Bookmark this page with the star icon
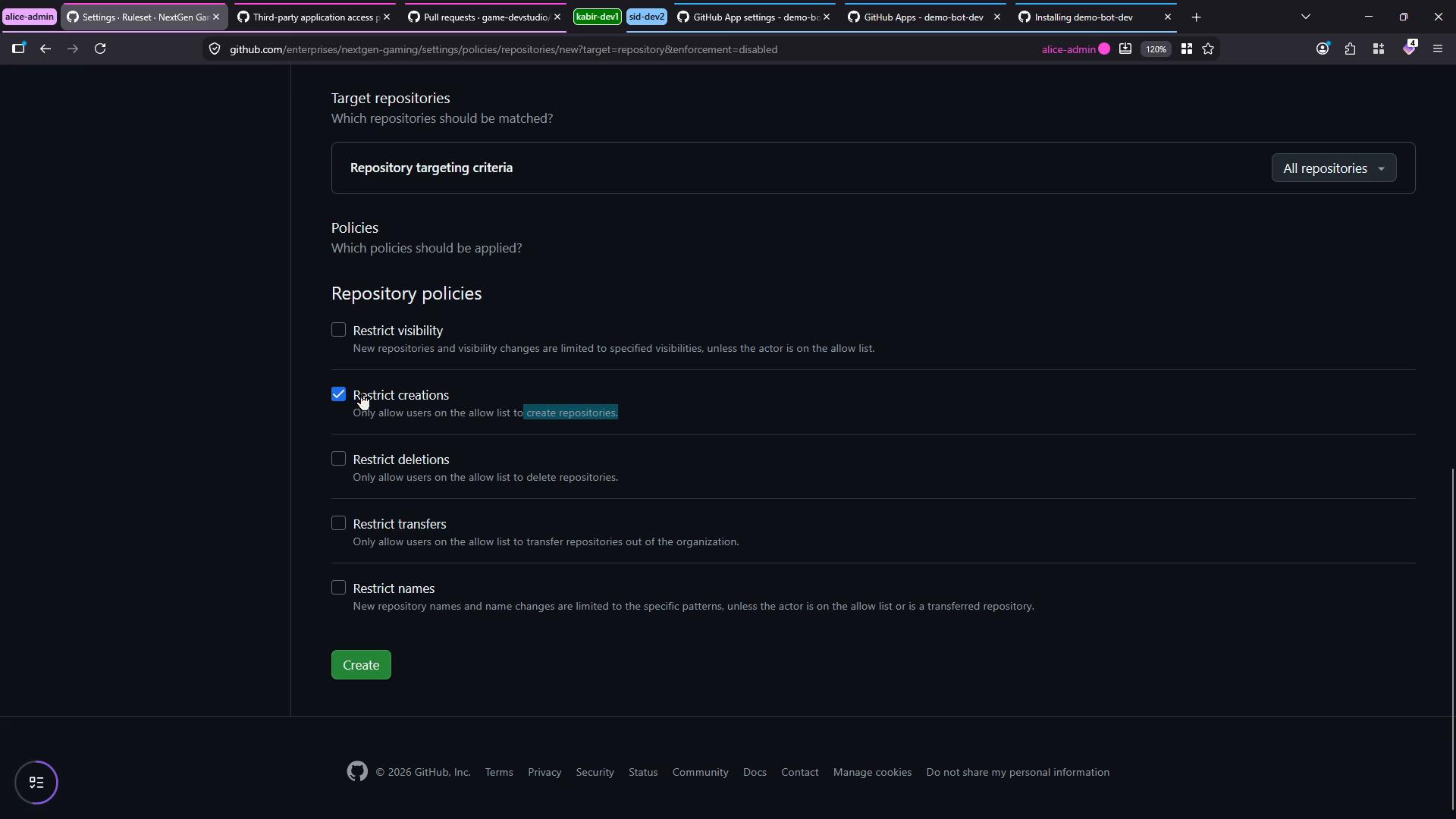The image size is (1456, 819). [x=1208, y=49]
